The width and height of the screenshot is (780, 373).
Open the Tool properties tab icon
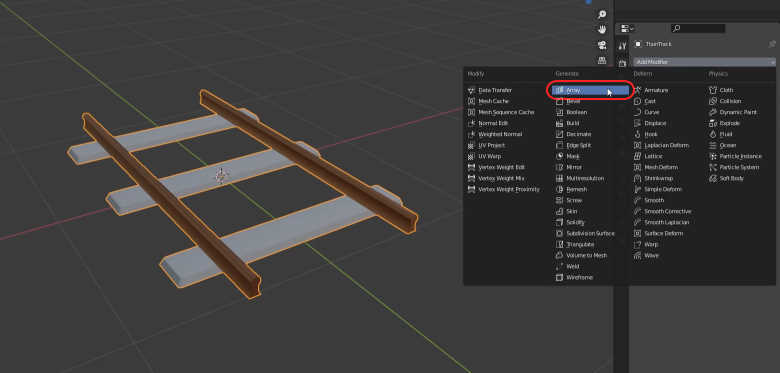tap(622, 46)
